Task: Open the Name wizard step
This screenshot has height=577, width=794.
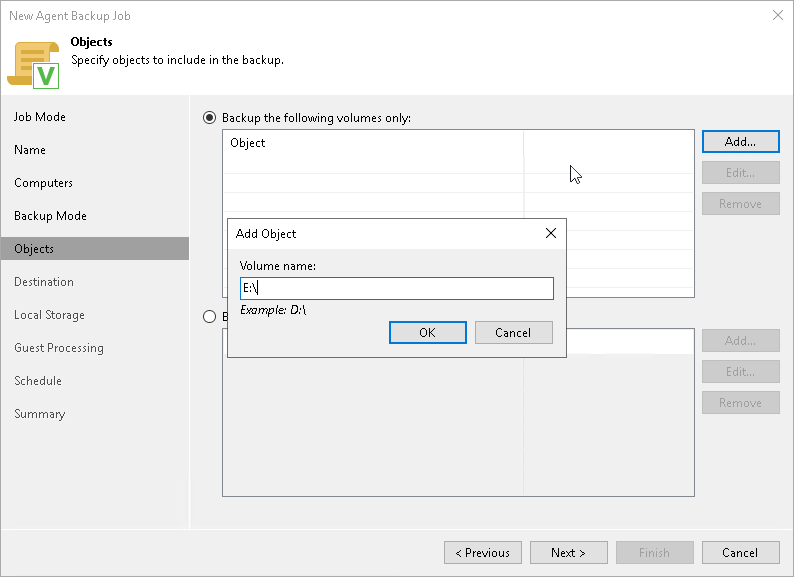Action: tap(30, 150)
